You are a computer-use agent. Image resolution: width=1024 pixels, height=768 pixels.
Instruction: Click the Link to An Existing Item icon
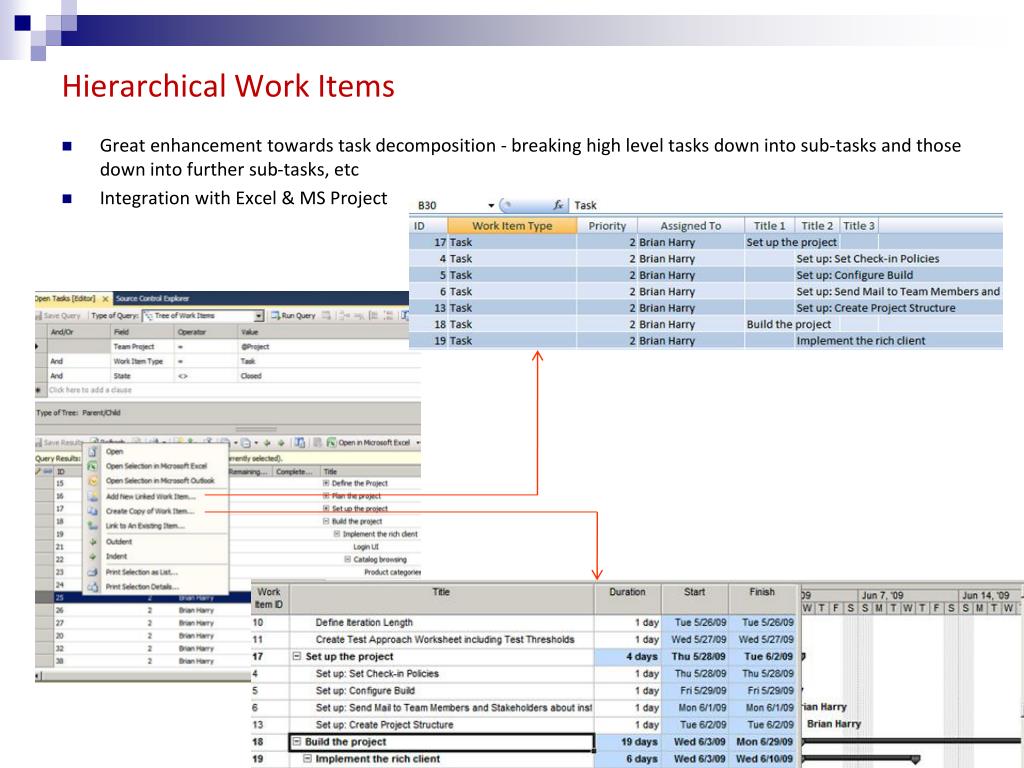pos(93,526)
